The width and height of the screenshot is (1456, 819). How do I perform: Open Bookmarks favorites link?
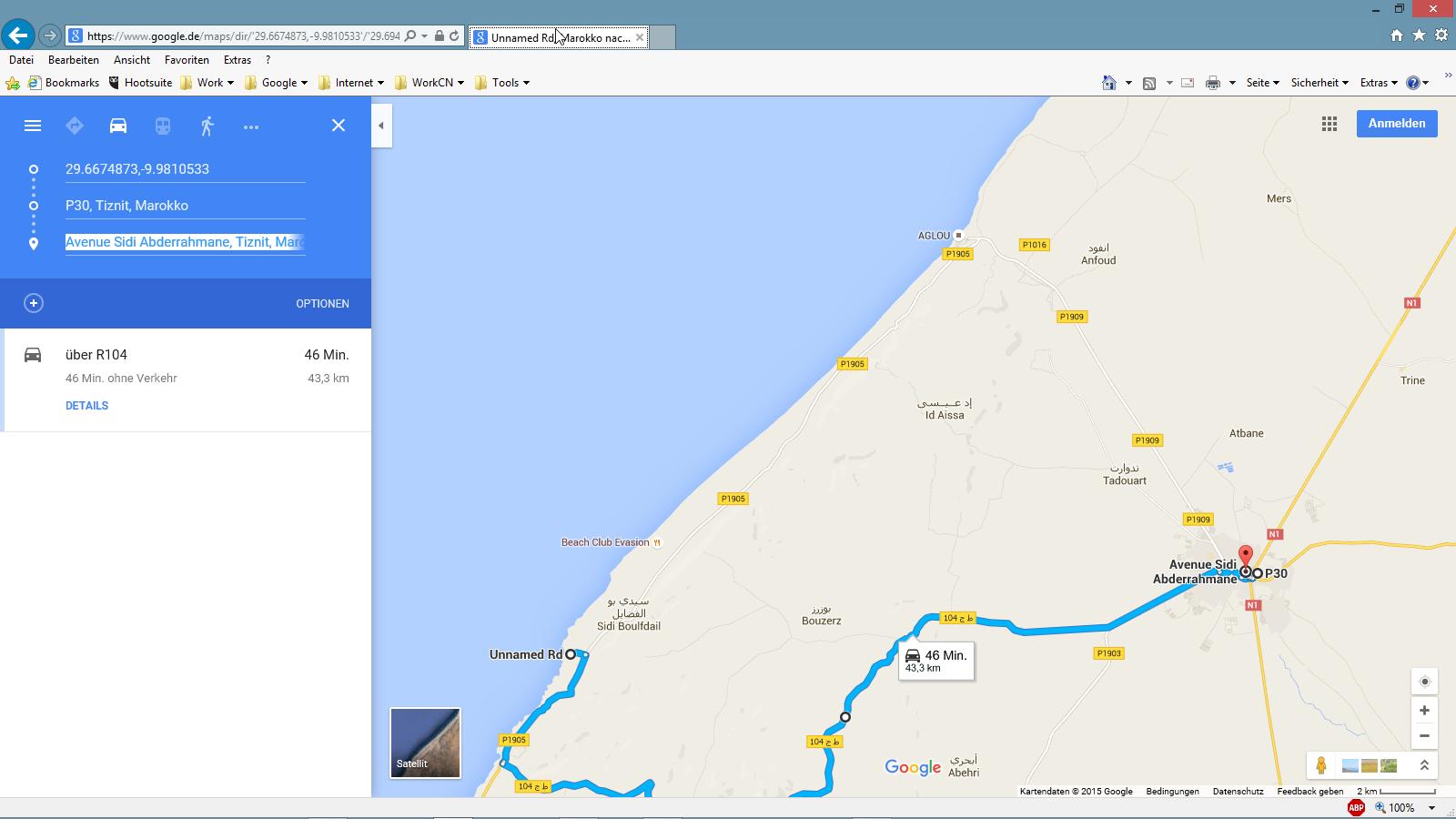pyautogui.click(x=64, y=83)
